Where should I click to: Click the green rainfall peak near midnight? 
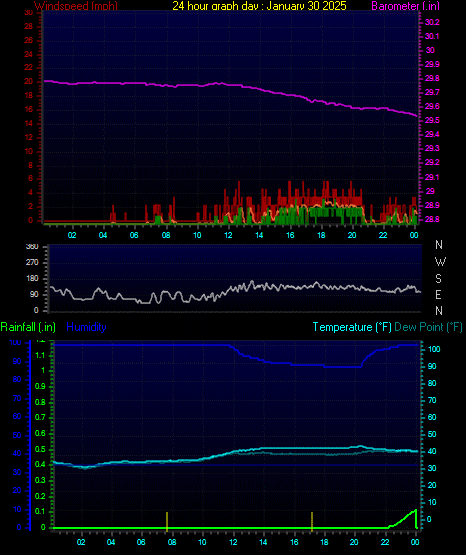[415, 510]
